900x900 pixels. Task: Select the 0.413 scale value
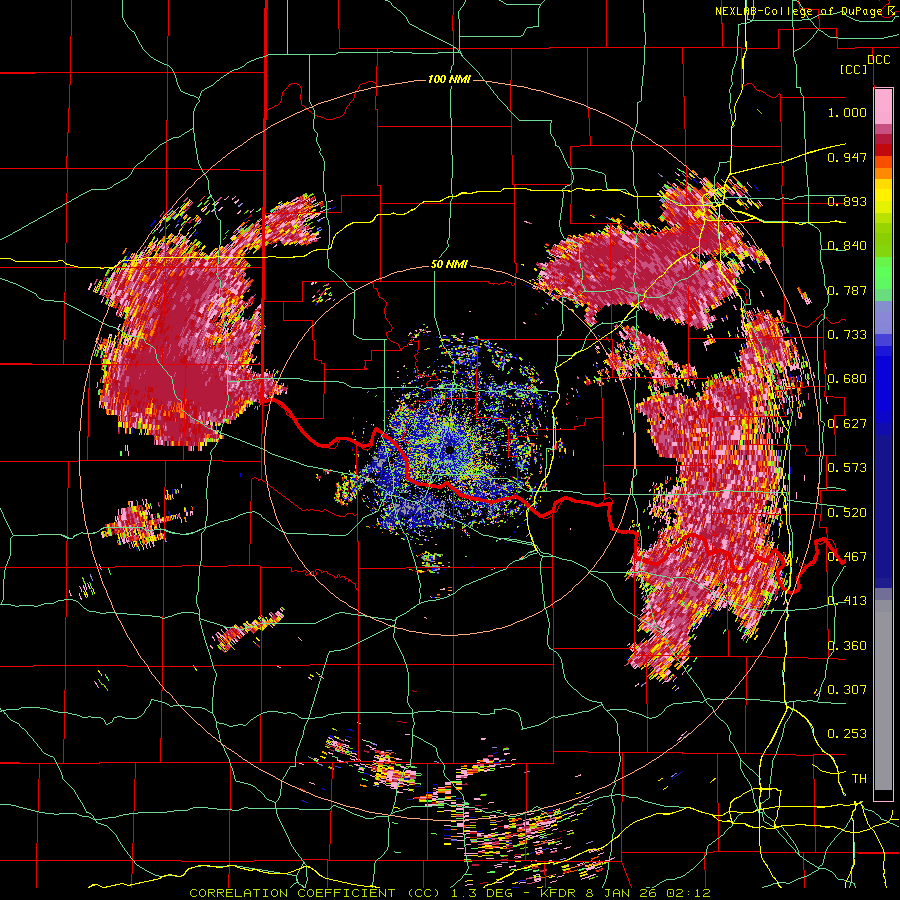click(x=847, y=601)
